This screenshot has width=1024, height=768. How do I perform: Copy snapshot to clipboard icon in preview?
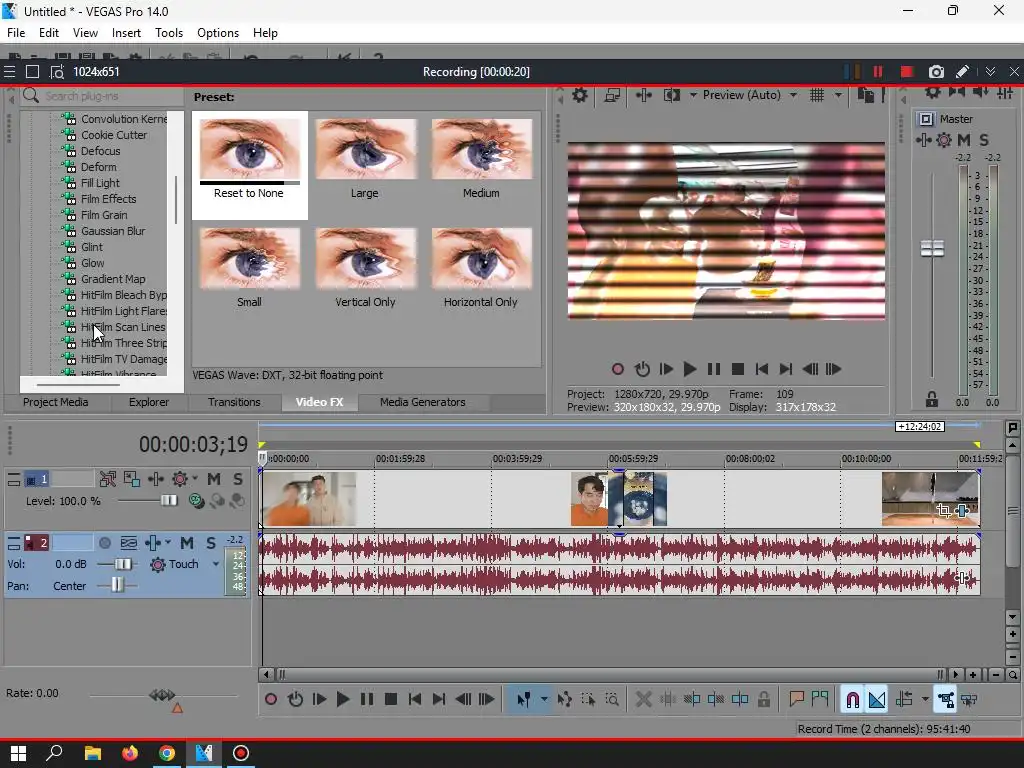[865, 95]
